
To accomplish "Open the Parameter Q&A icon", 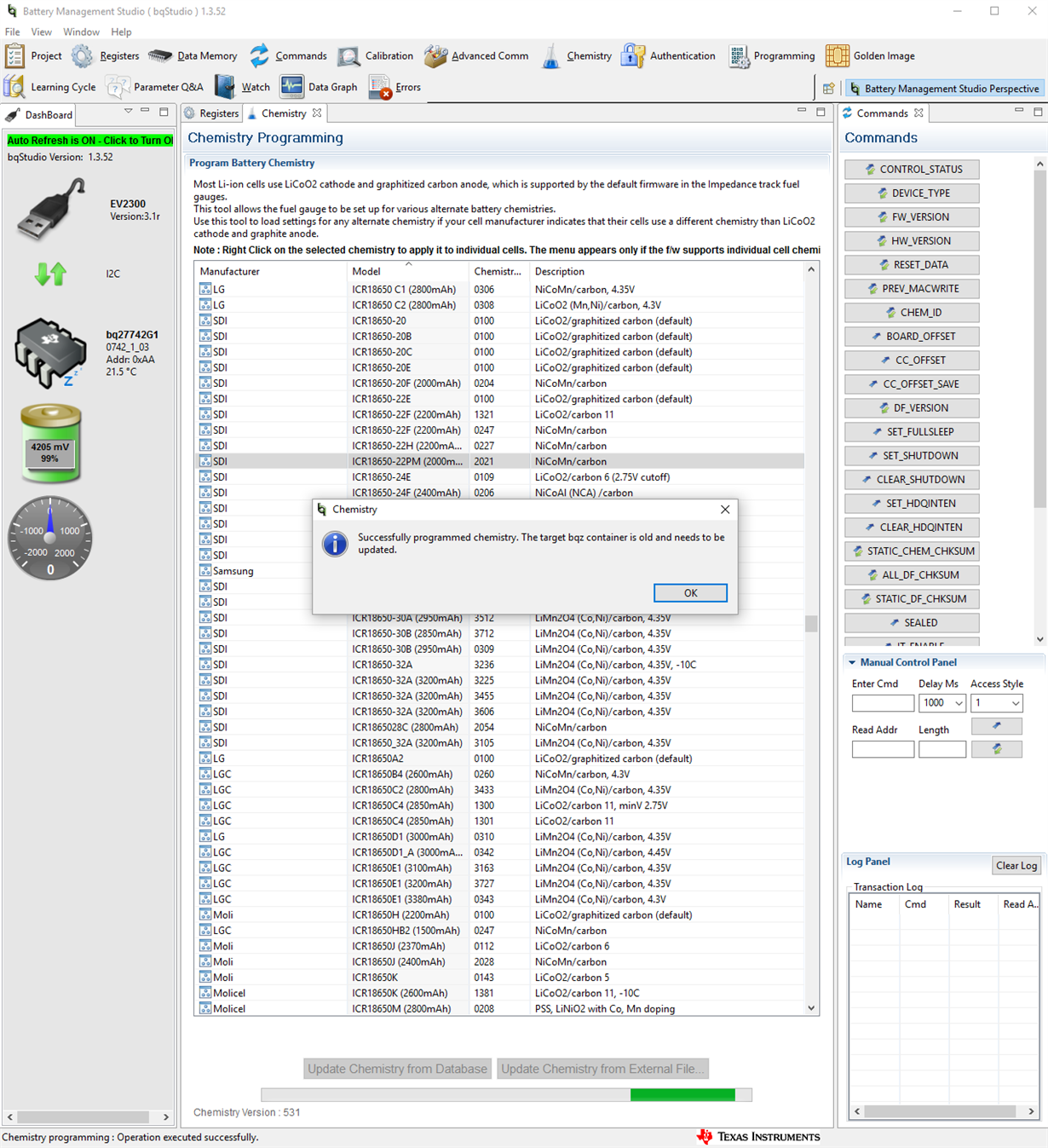I will click(x=118, y=87).
